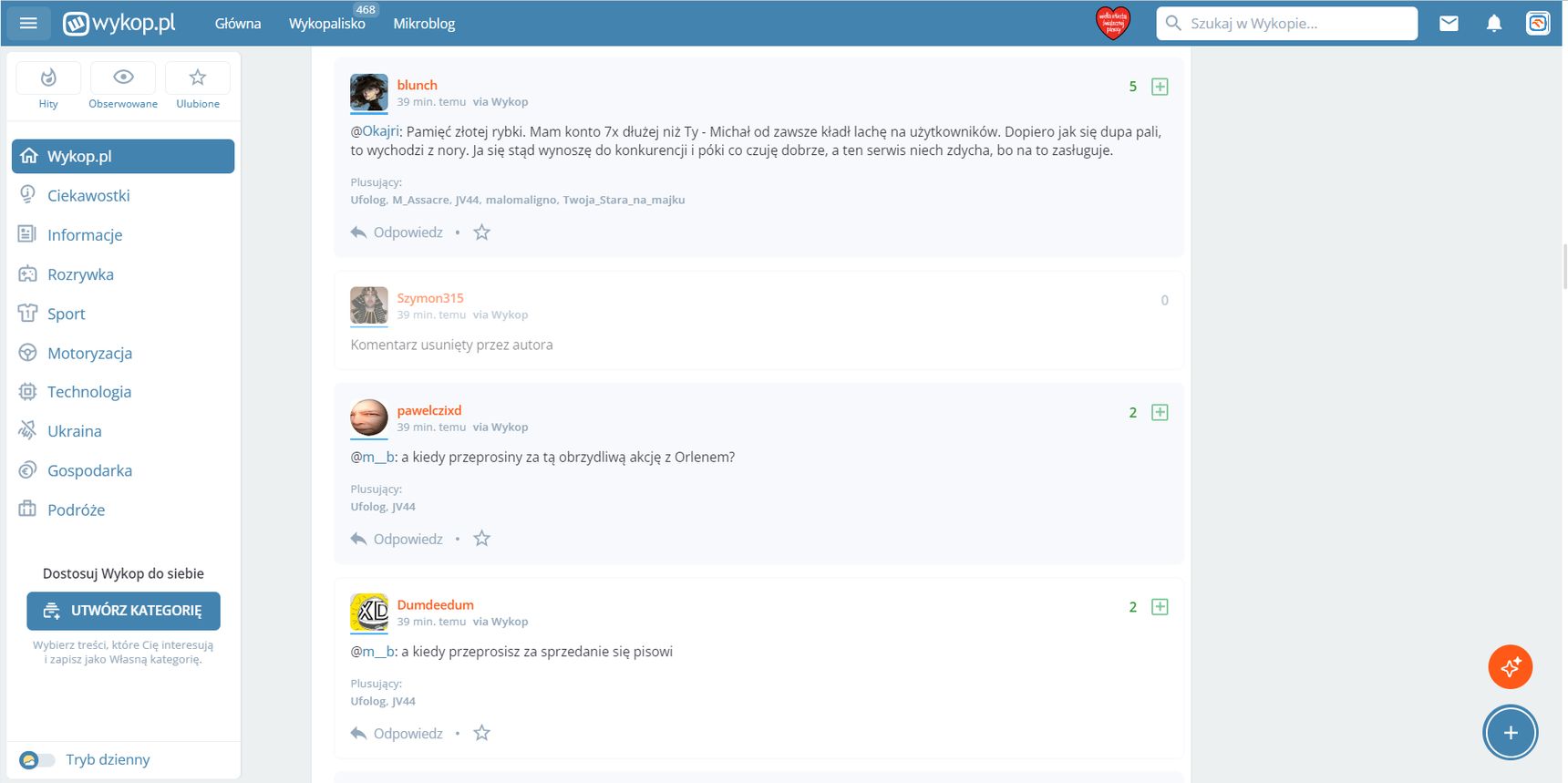Viewport: 1568px width, 783px height.
Task: Click the search magnifier icon
Action: coord(1173,24)
